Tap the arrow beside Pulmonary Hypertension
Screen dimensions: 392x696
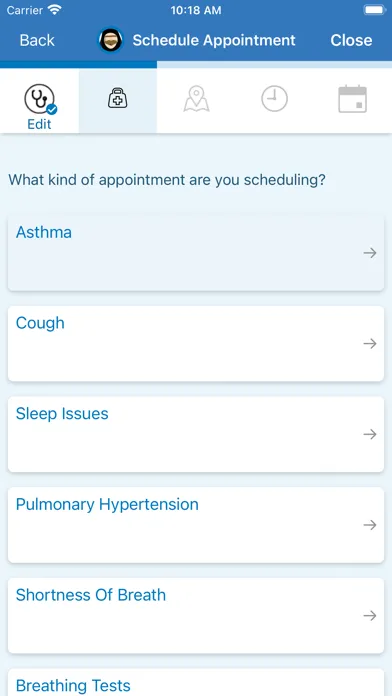pos(370,525)
